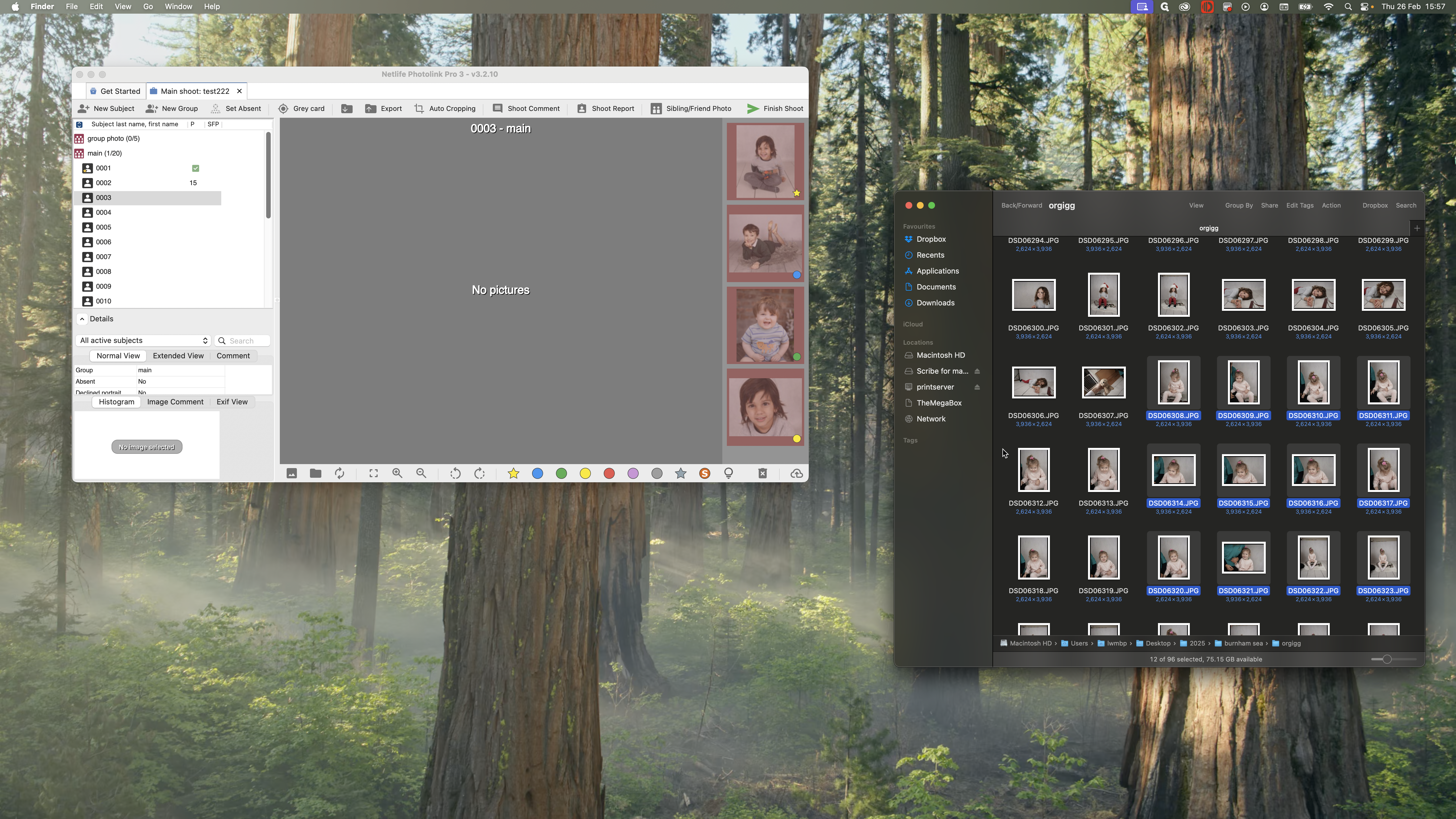
Task: Click the delete image trash icon
Action: tap(762, 474)
